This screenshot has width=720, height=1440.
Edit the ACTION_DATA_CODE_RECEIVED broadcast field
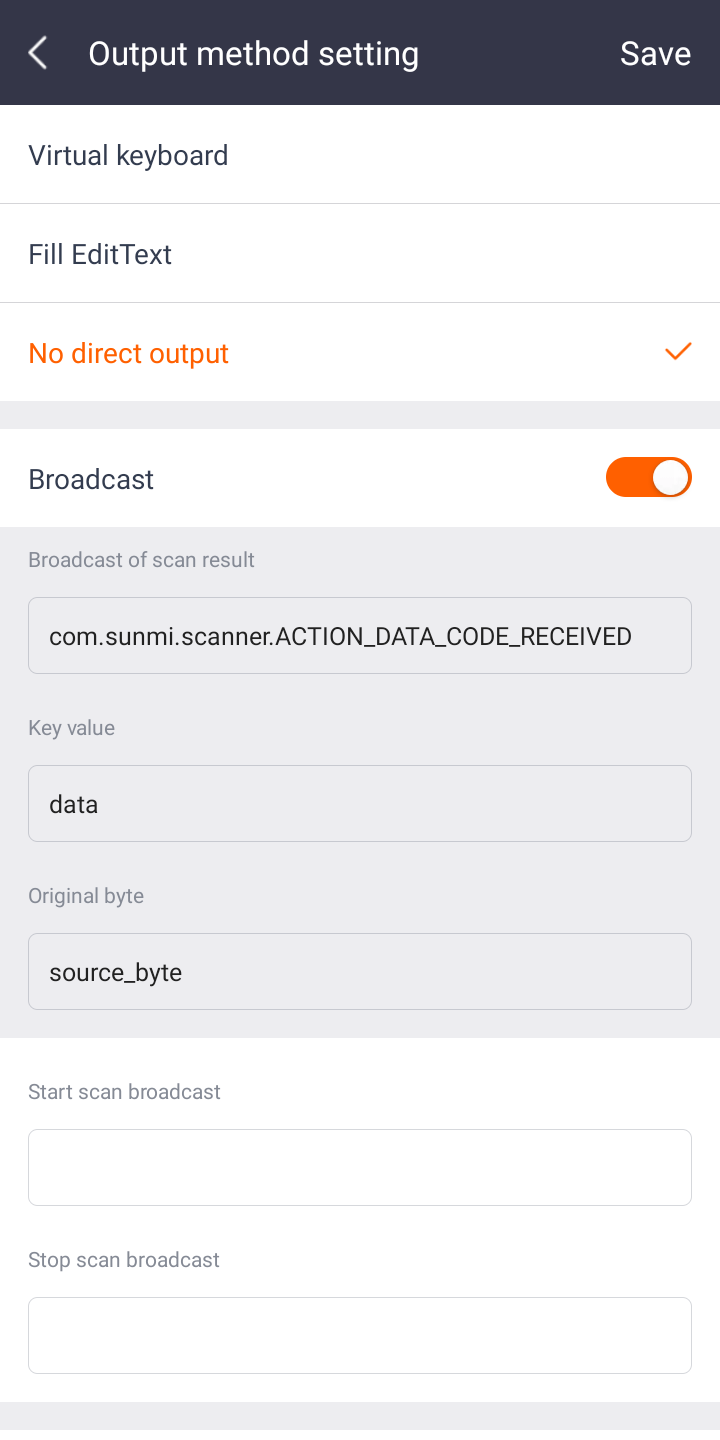pyautogui.click(x=360, y=636)
